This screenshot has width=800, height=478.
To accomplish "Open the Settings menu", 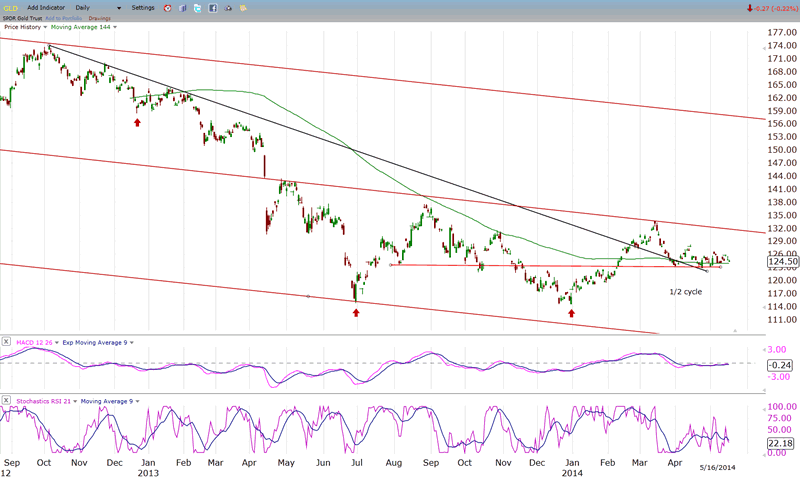I will click(x=142, y=8).
